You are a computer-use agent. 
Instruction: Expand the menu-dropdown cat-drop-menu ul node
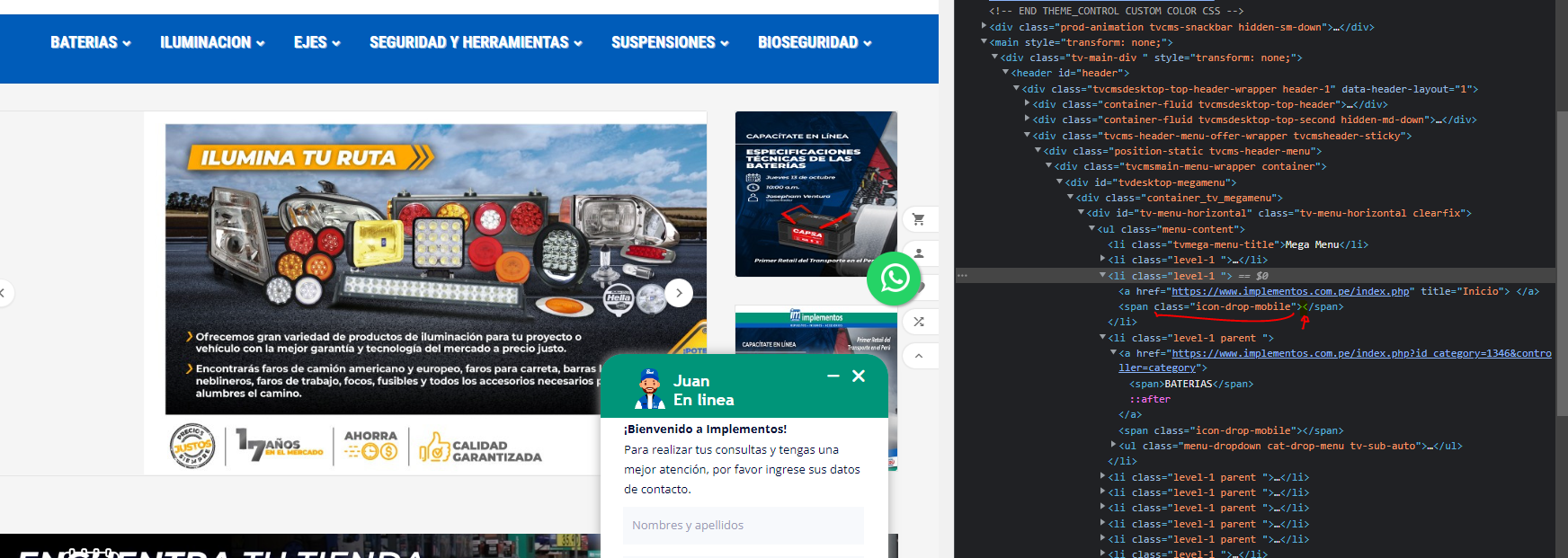[x=1114, y=445]
